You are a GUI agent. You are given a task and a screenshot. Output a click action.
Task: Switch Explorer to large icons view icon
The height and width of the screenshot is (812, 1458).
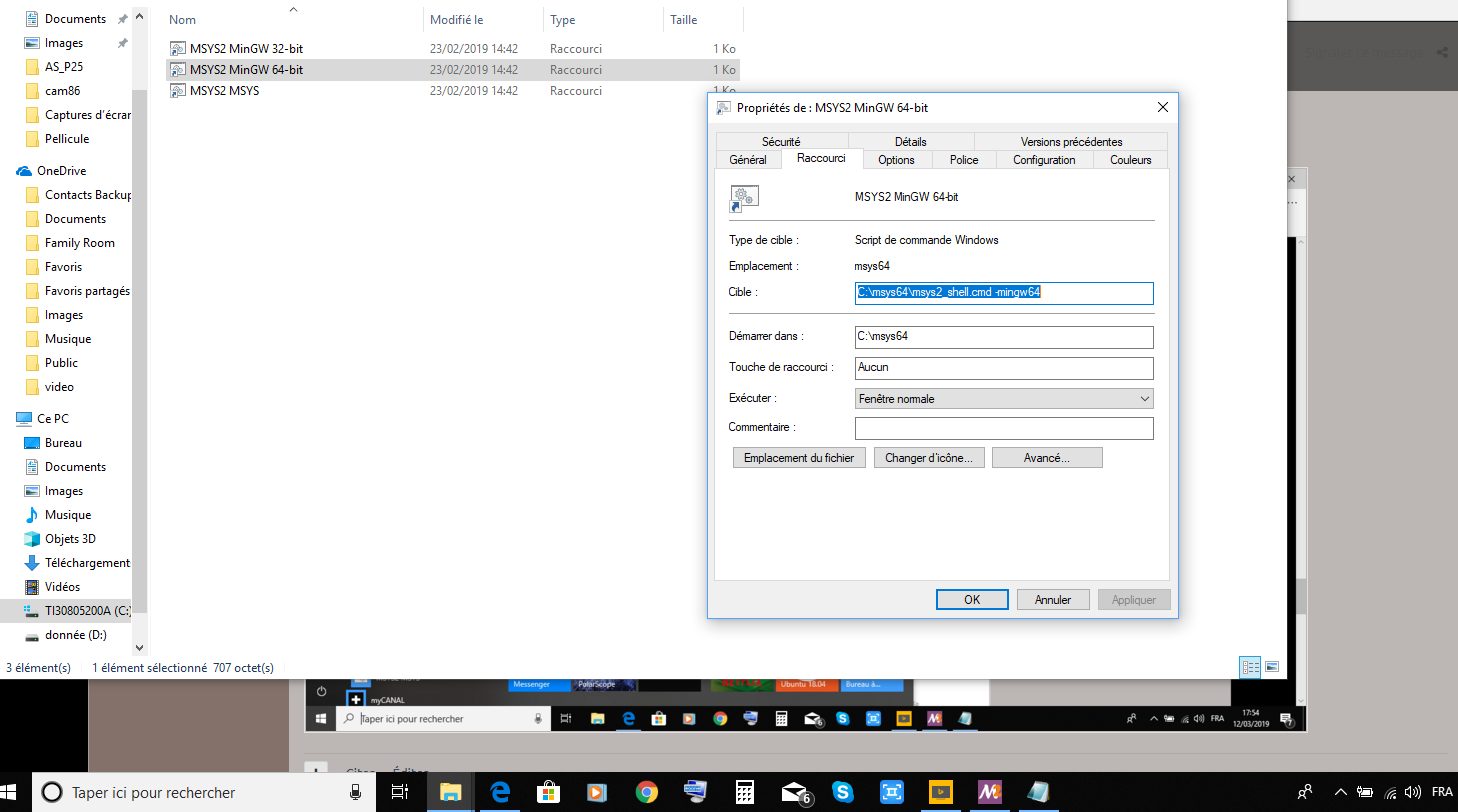tap(1272, 666)
